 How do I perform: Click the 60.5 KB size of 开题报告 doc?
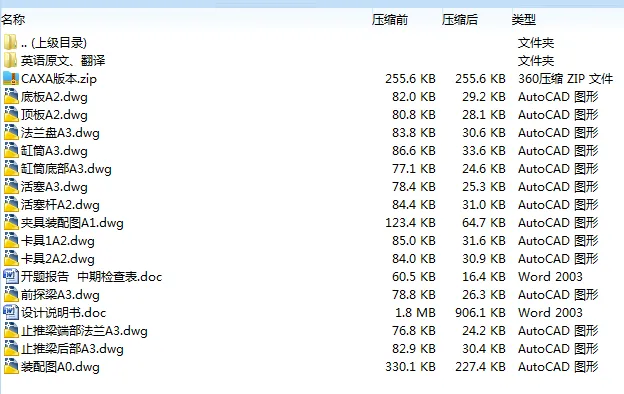413,277
